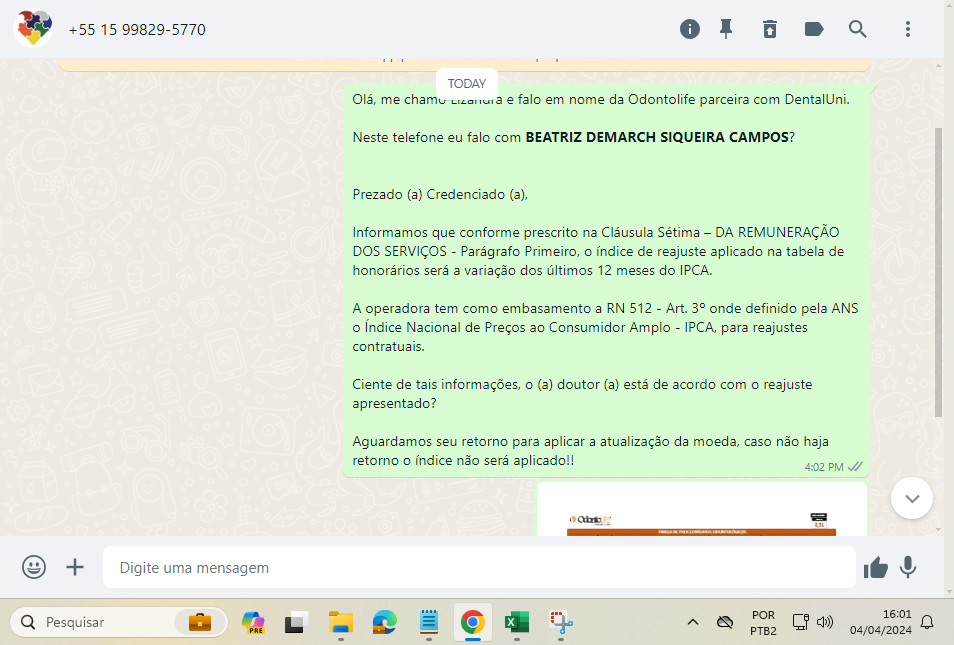Open the plus attachment menu
Viewport: 954px width, 645px height.
point(75,567)
